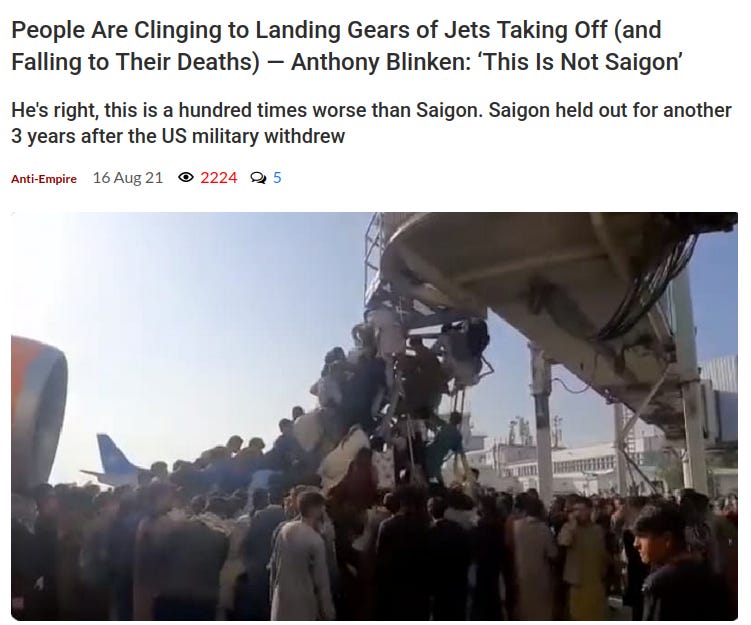Open the 5 comments count
This screenshot has width=751, height=625.
click(277, 178)
